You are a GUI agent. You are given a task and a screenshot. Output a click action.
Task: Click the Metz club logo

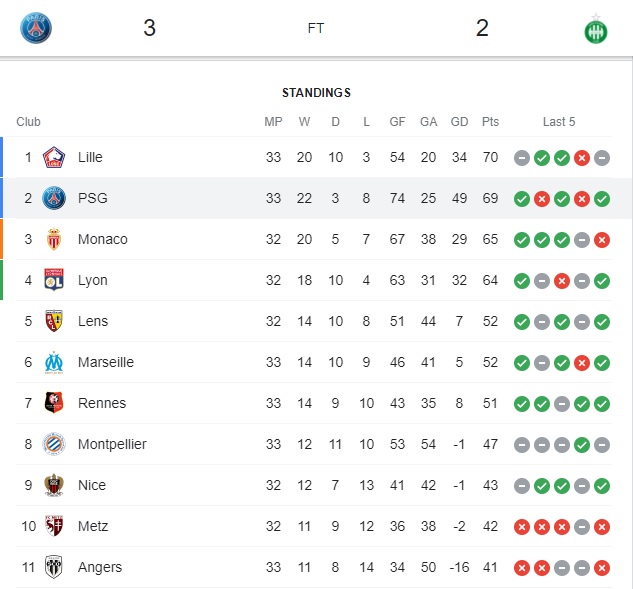54,526
